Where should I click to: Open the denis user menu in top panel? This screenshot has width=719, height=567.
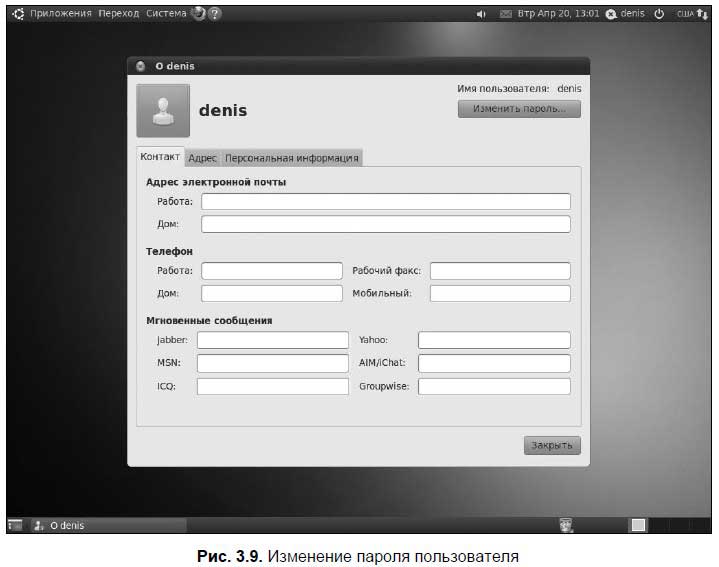[x=625, y=14]
